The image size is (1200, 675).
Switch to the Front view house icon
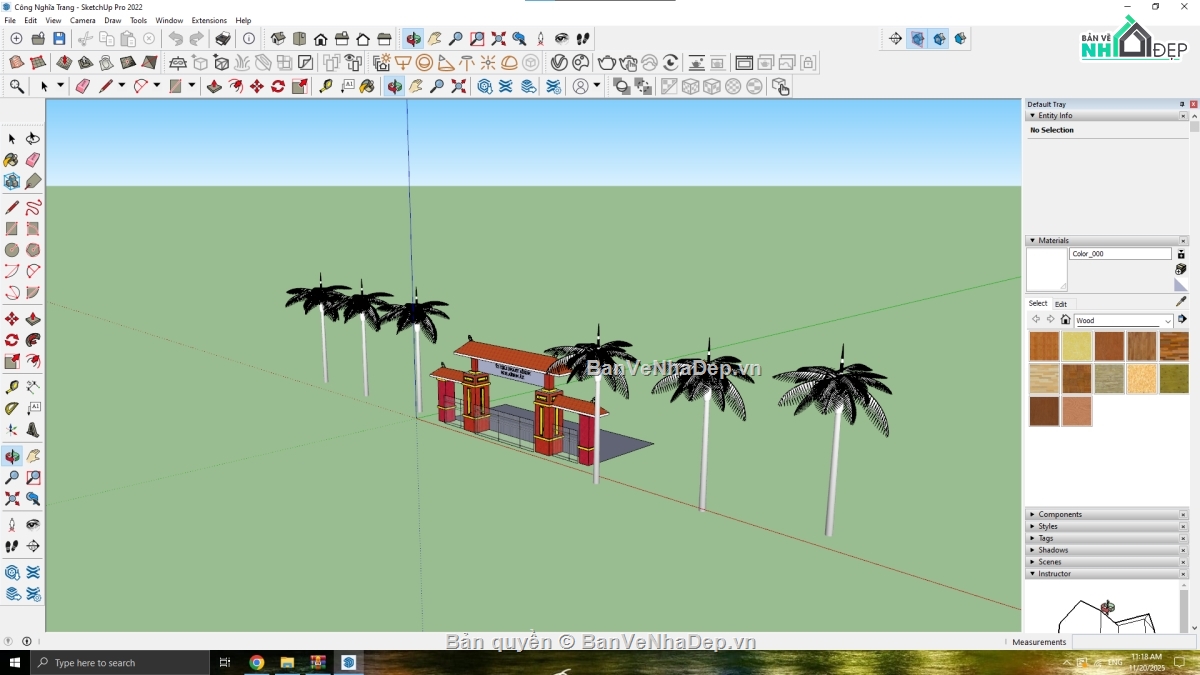(x=320, y=39)
